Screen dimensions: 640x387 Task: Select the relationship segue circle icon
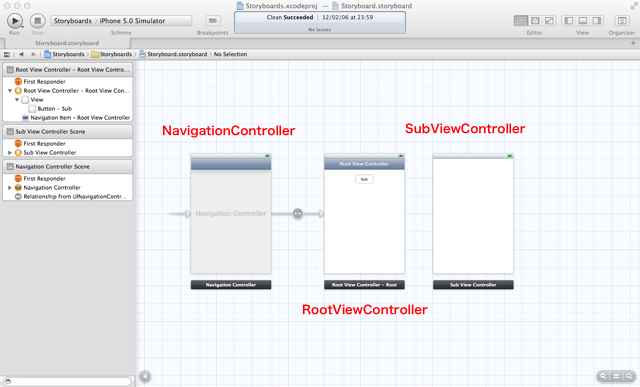(298, 214)
